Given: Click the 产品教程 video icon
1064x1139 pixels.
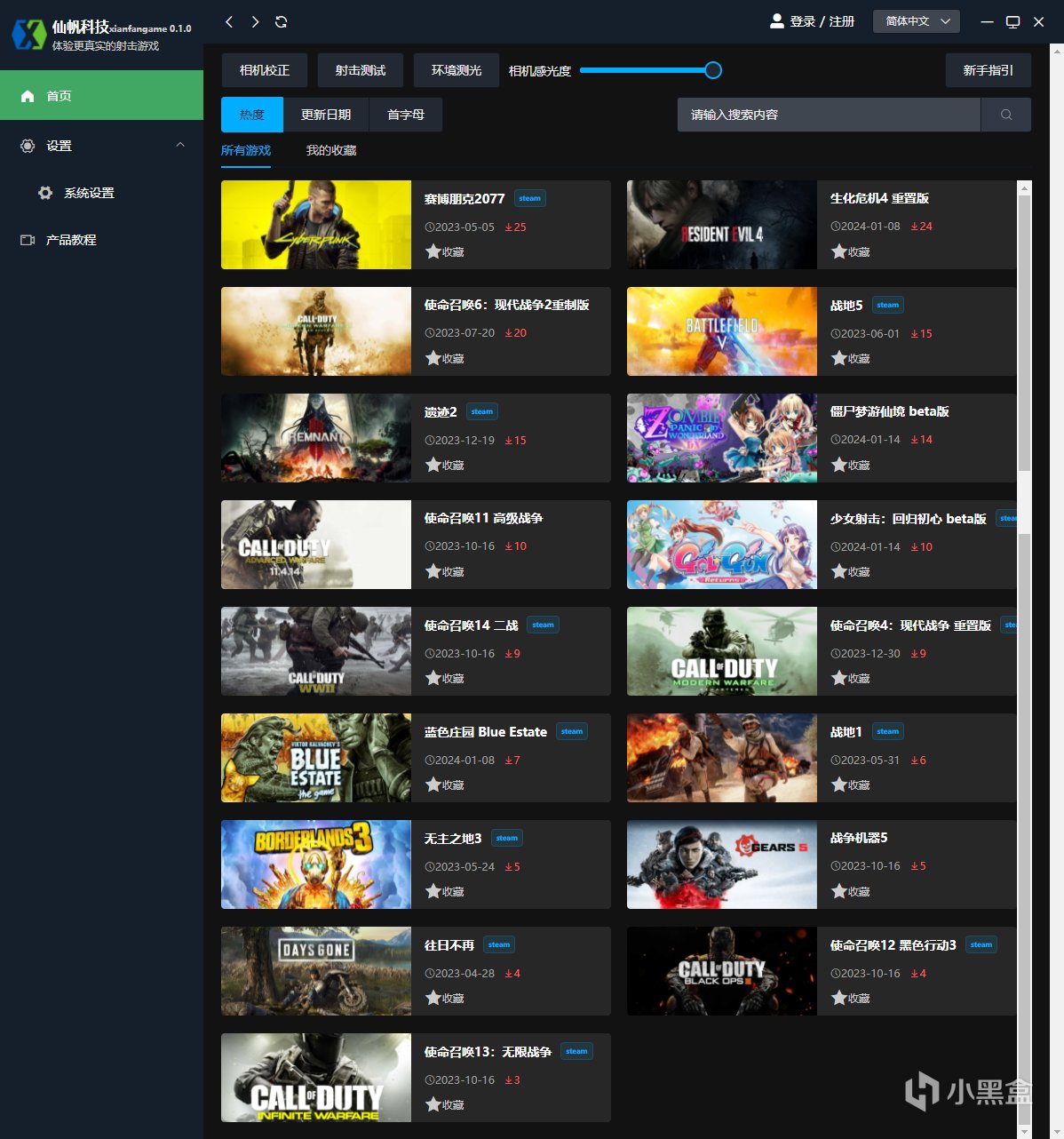Looking at the screenshot, I should pyautogui.click(x=28, y=240).
